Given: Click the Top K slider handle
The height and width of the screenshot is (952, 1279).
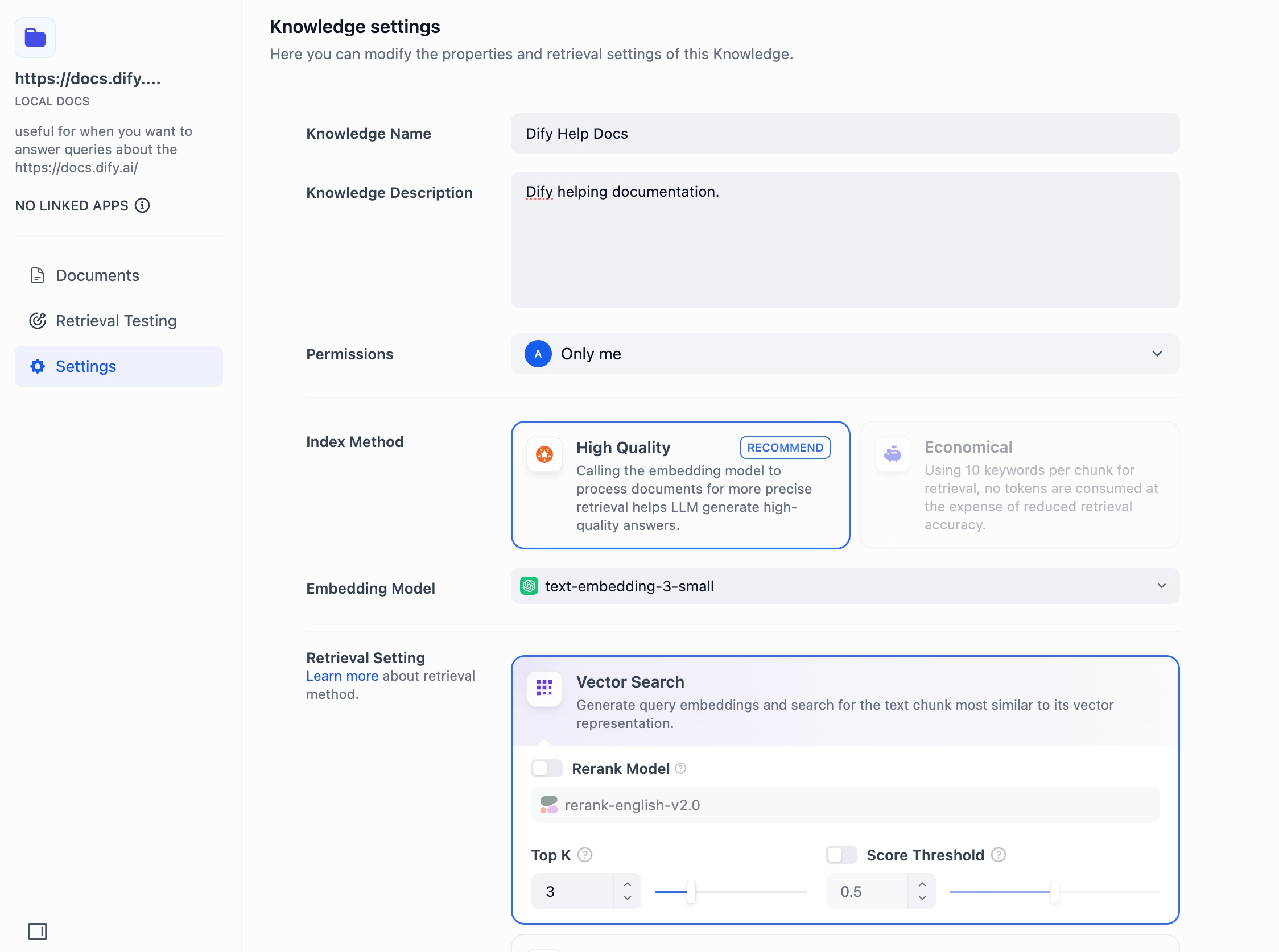Looking at the screenshot, I should (x=691, y=892).
